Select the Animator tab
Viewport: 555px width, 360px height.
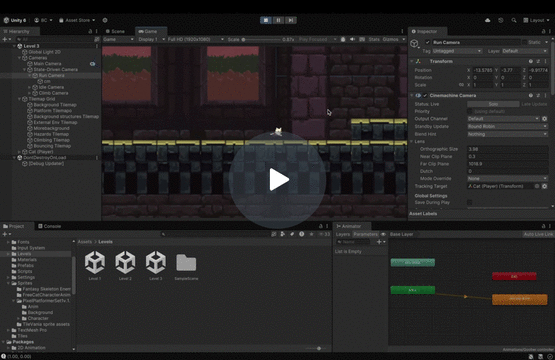[x=349, y=226]
